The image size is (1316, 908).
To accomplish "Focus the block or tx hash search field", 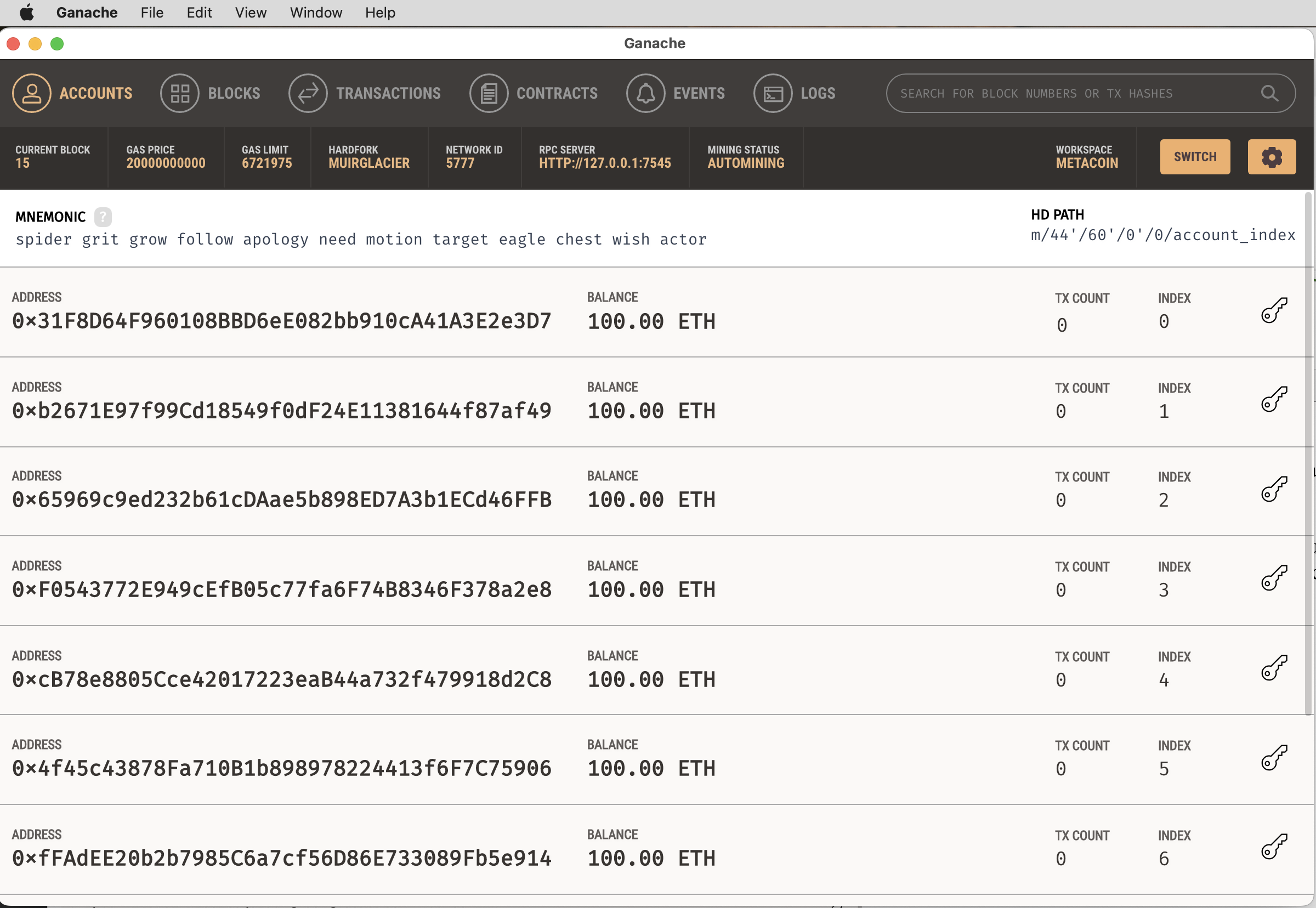I will pos(1070,93).
